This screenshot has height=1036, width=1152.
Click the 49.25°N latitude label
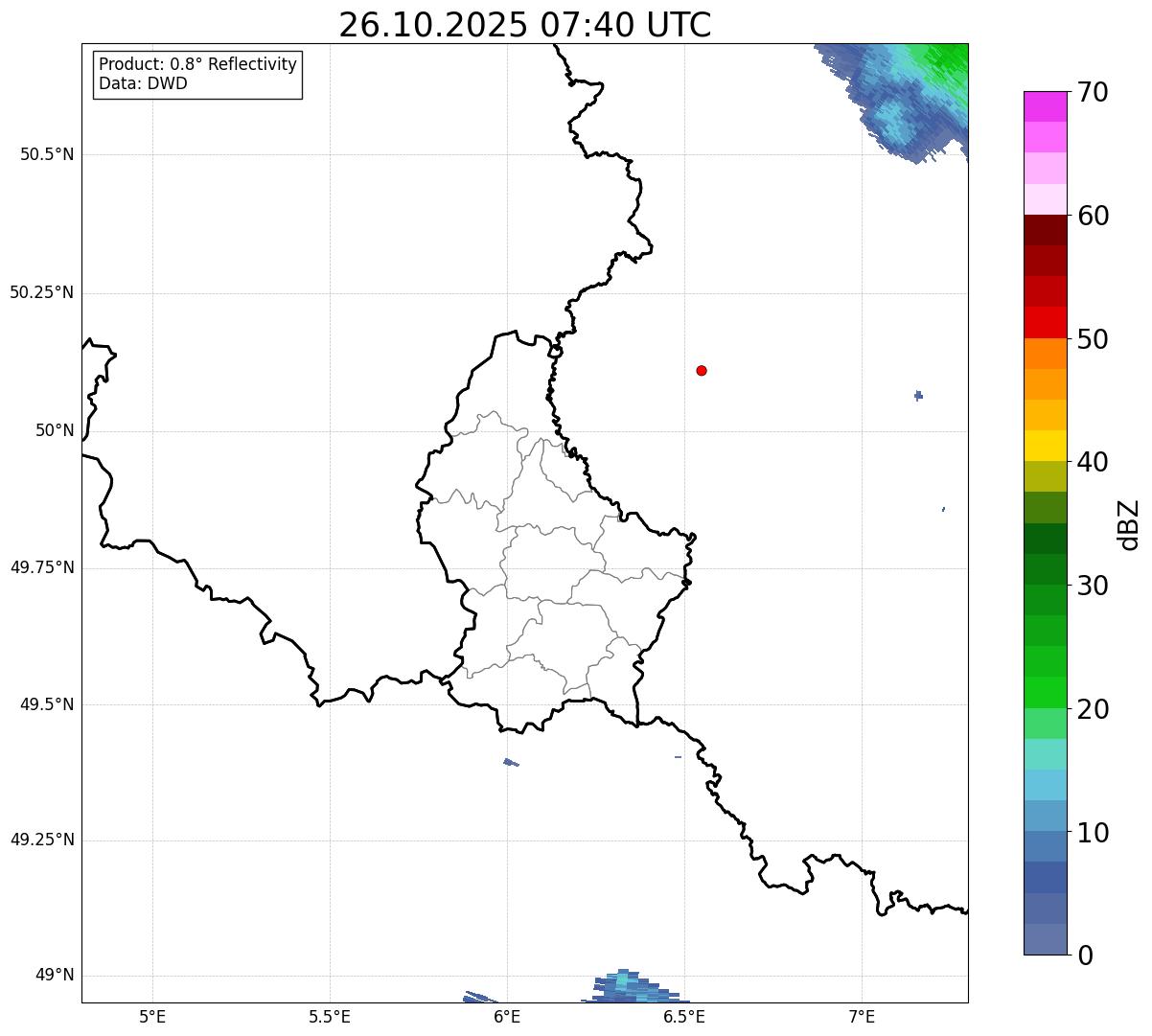tap(42, 840)
